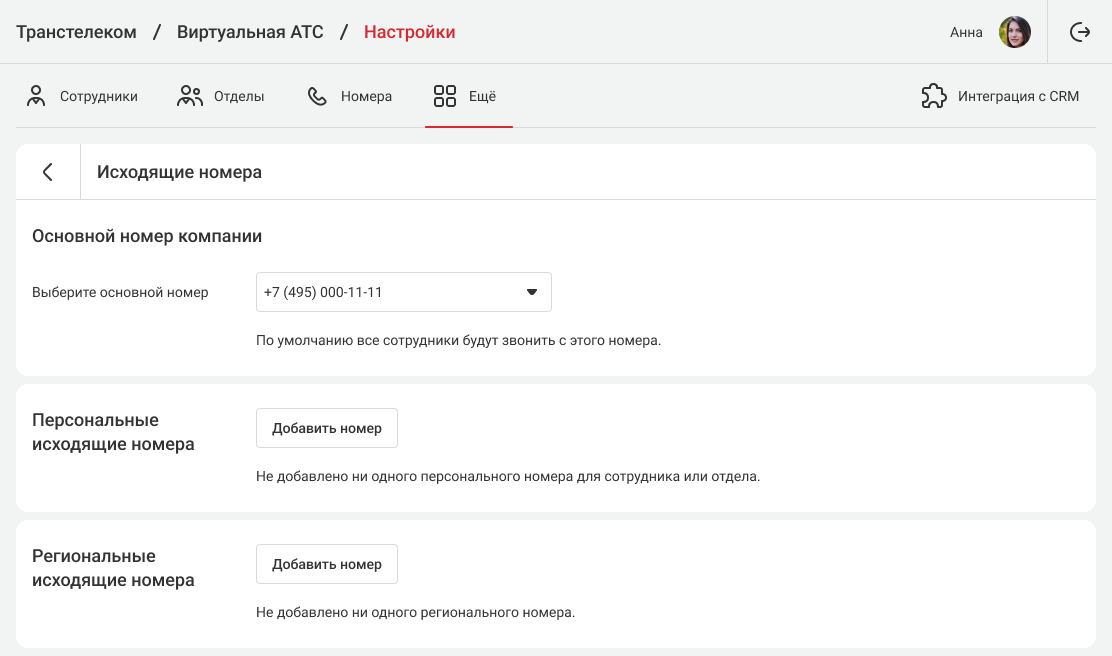Go back using the left chevron arrow
The width and height of the screenshot is (1112, 656).
[47, 172]
